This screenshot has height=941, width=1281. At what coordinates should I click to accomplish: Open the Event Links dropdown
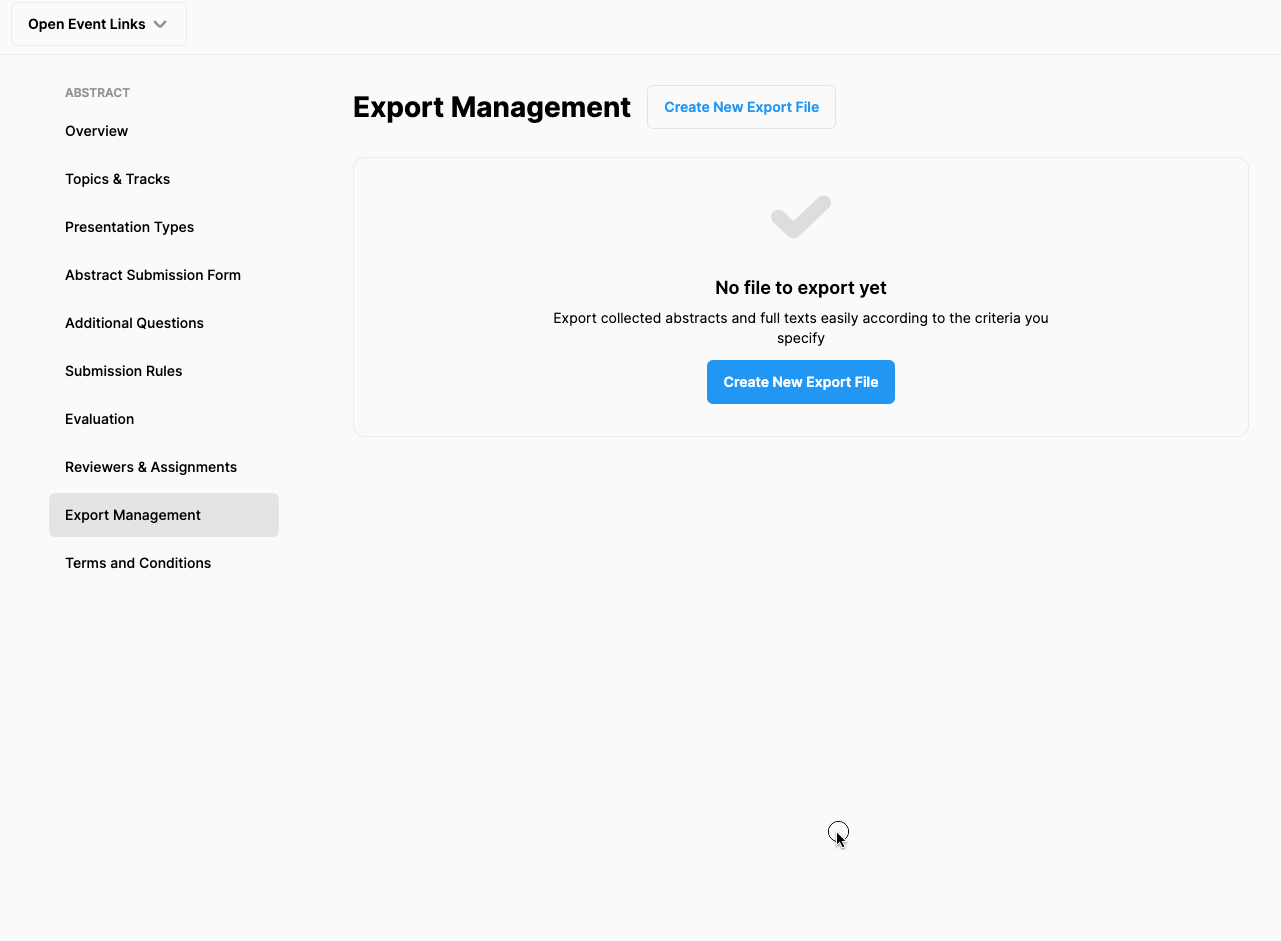(x=98, y=23)
